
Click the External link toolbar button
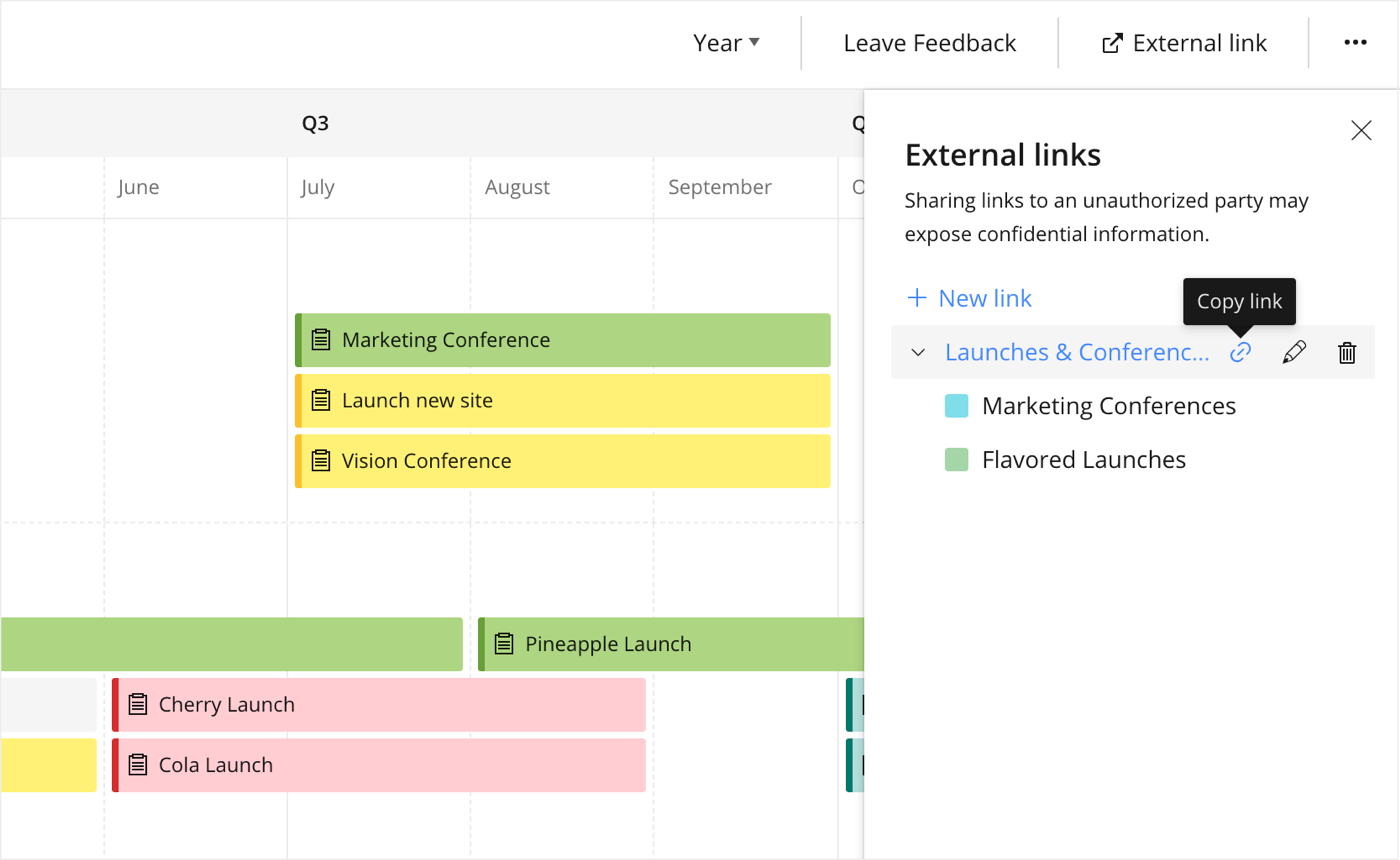(x=1184, y=43)
